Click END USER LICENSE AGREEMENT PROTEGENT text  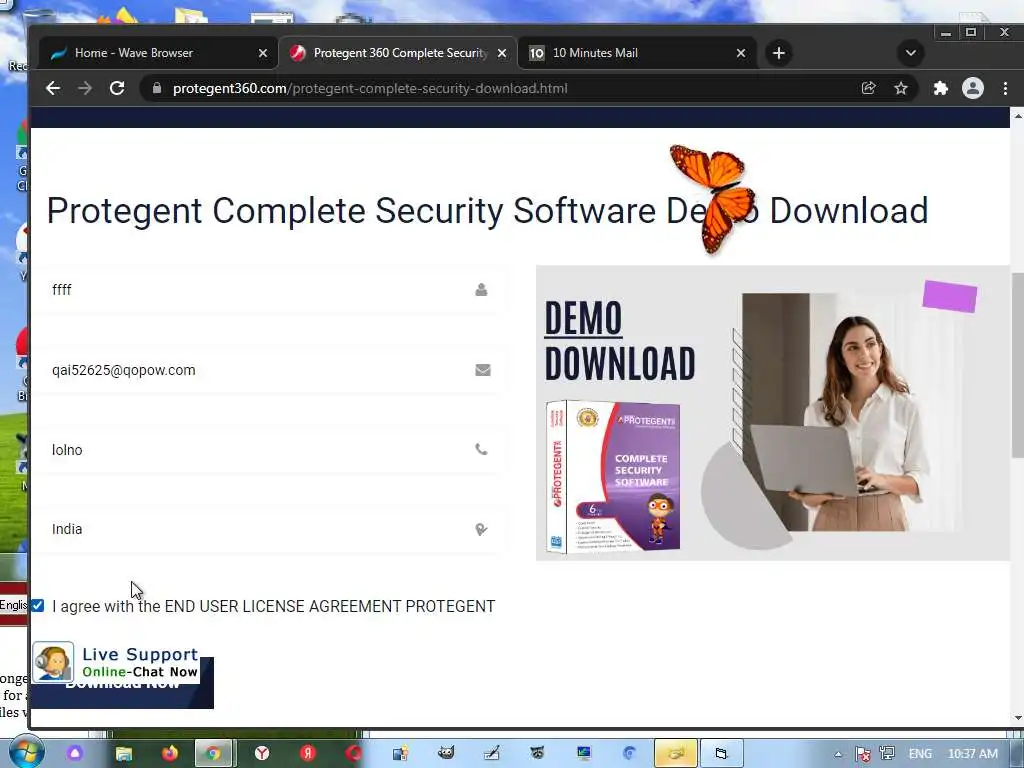(330, 606)
